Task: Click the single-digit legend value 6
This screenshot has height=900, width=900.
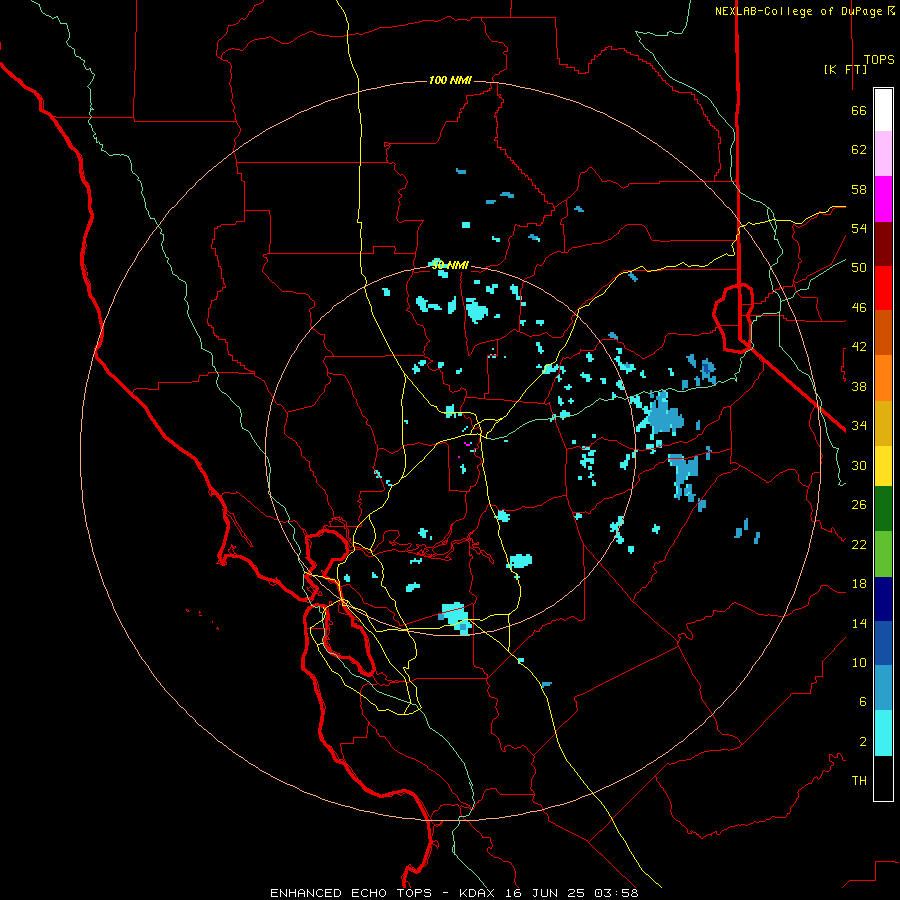Action: 862,701
